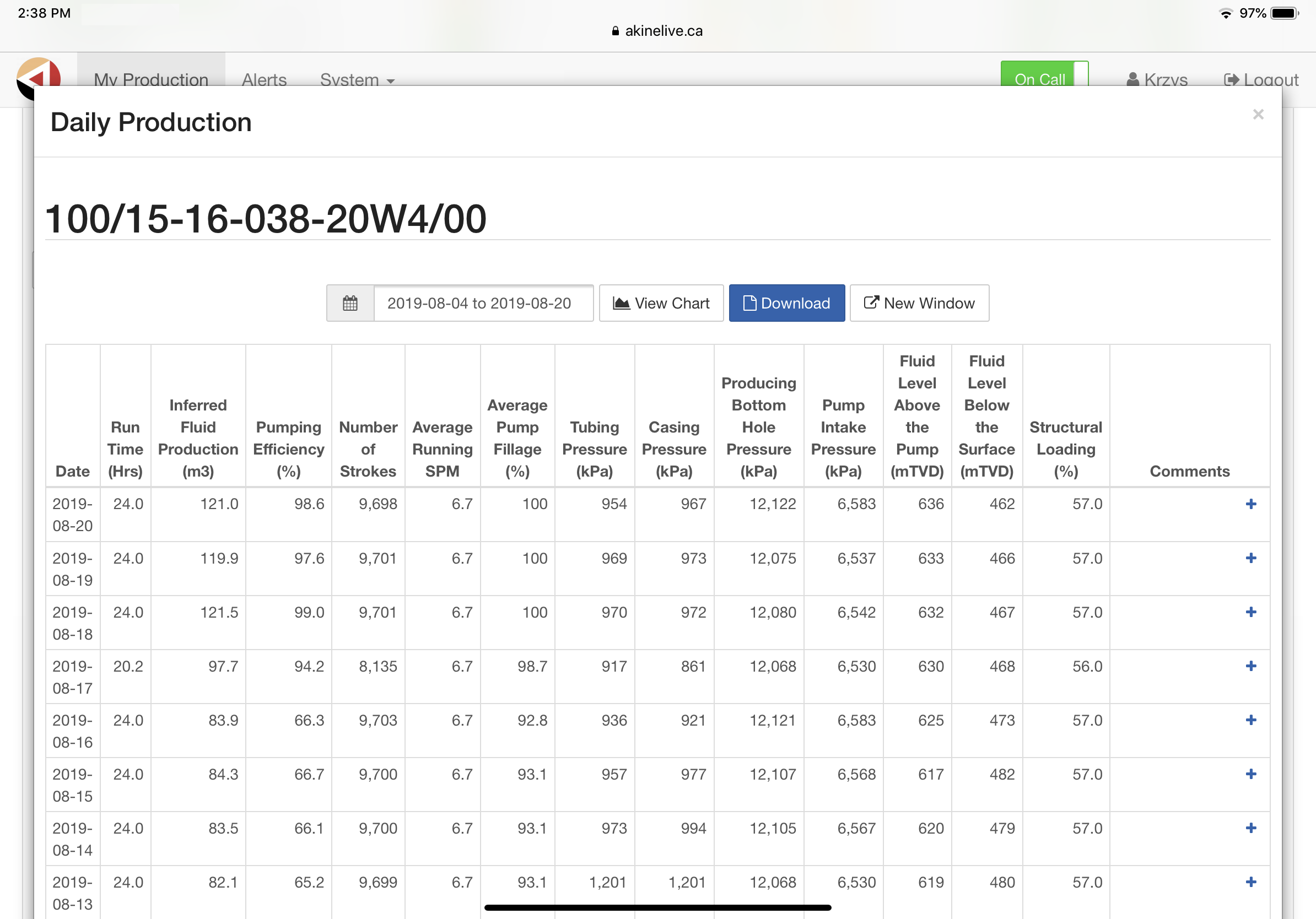Image resolution: width=1316 pixels, height=919 pixels.
Task: Click plus icon in 2019-08-16 row
Action: click(1250, 720)
